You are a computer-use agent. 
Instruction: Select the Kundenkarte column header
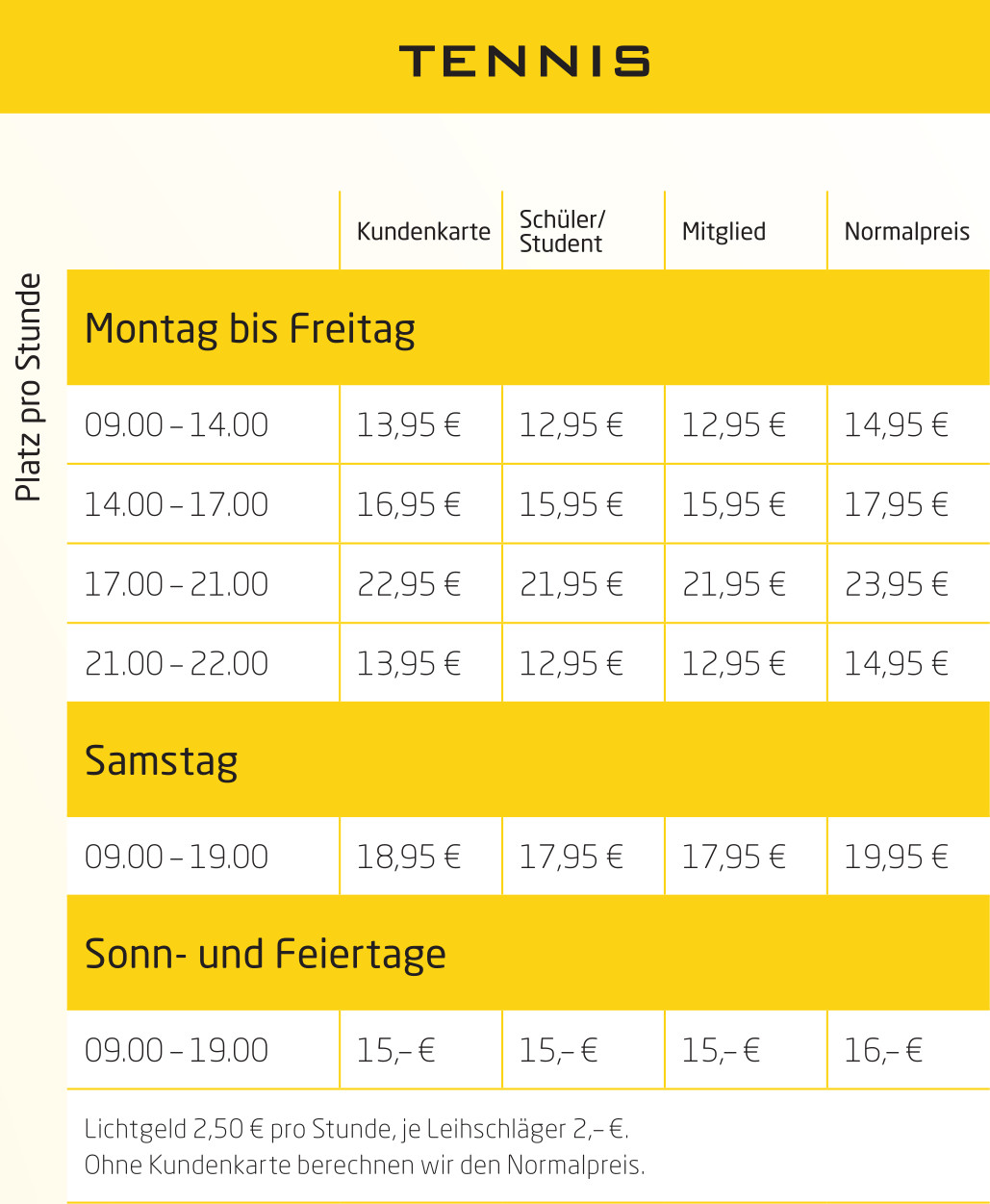point(423,232)
